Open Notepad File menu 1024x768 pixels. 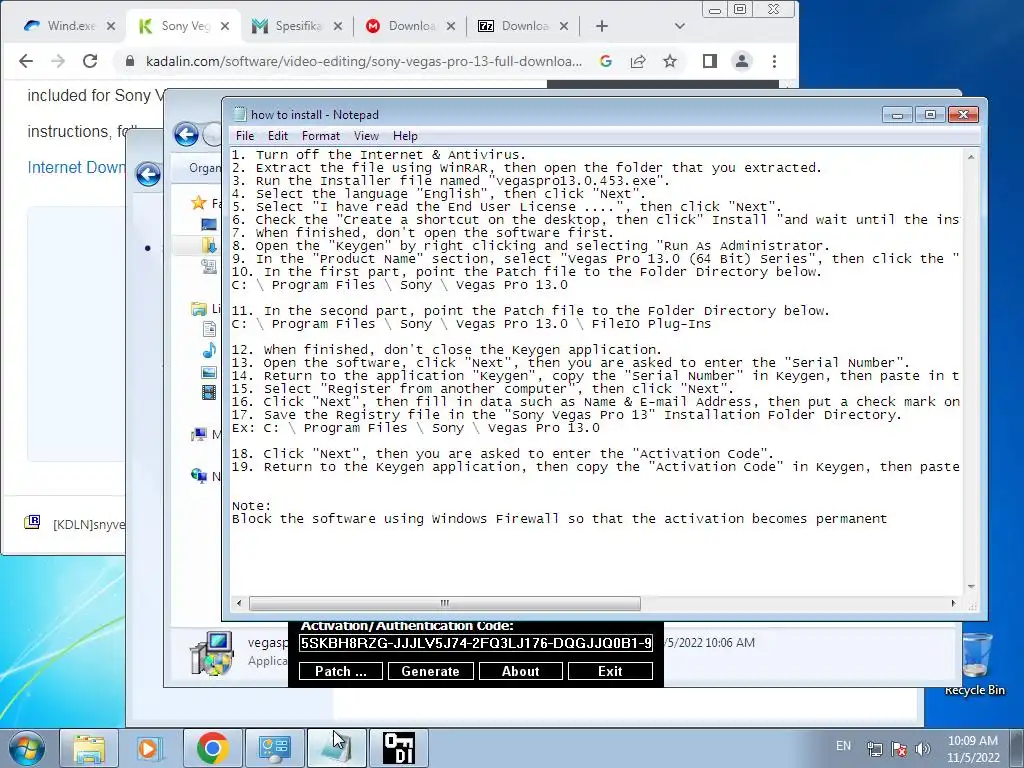coord(245,136)
